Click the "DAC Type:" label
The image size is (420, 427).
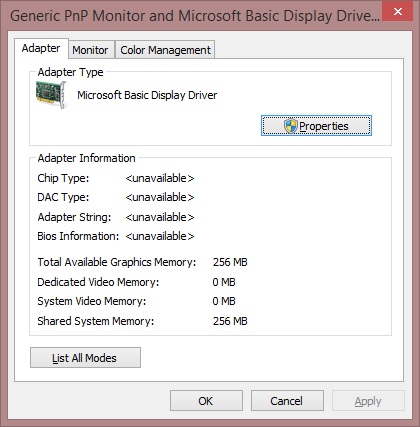63,197
